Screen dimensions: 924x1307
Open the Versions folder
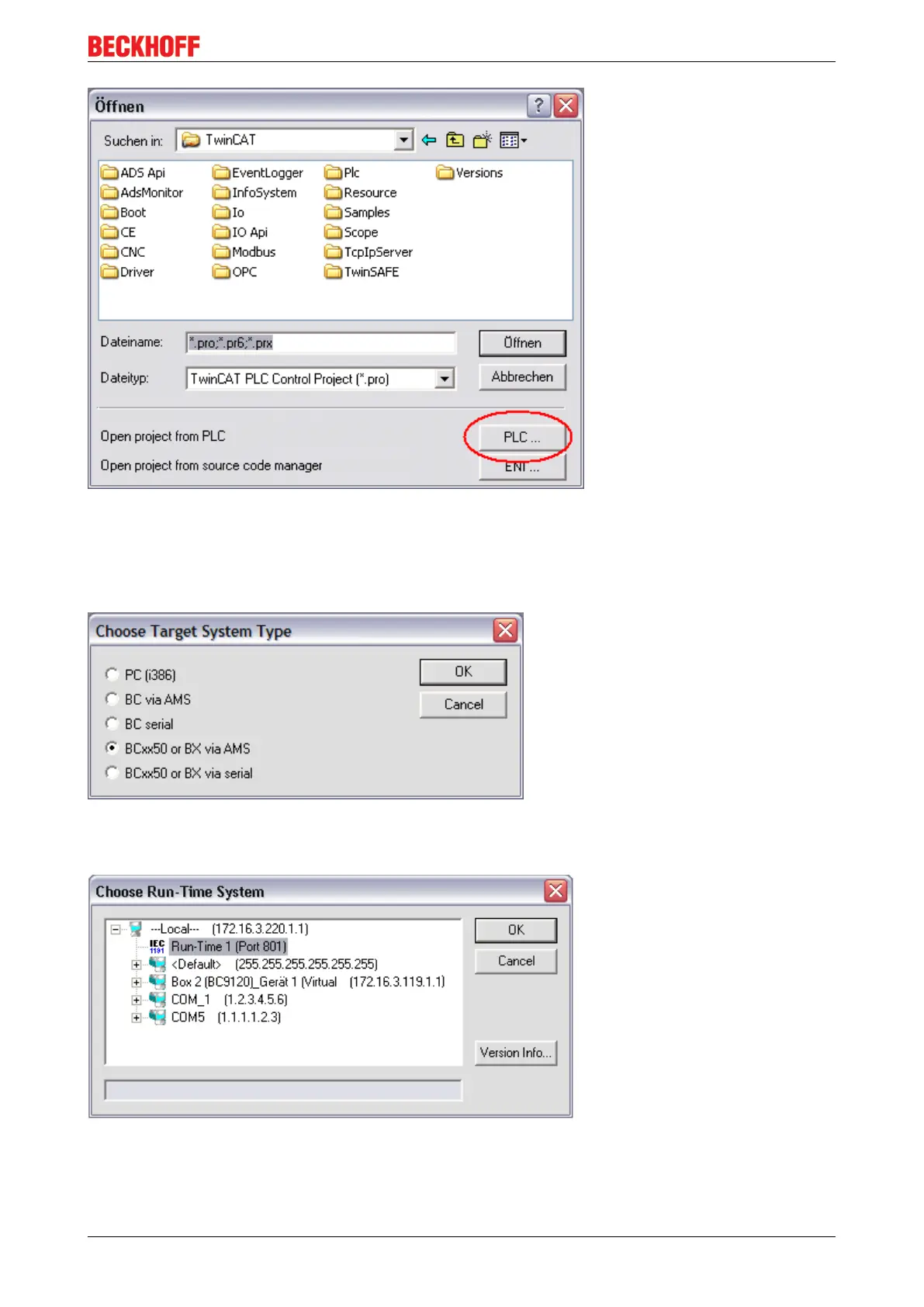click(x=469, y=172)
